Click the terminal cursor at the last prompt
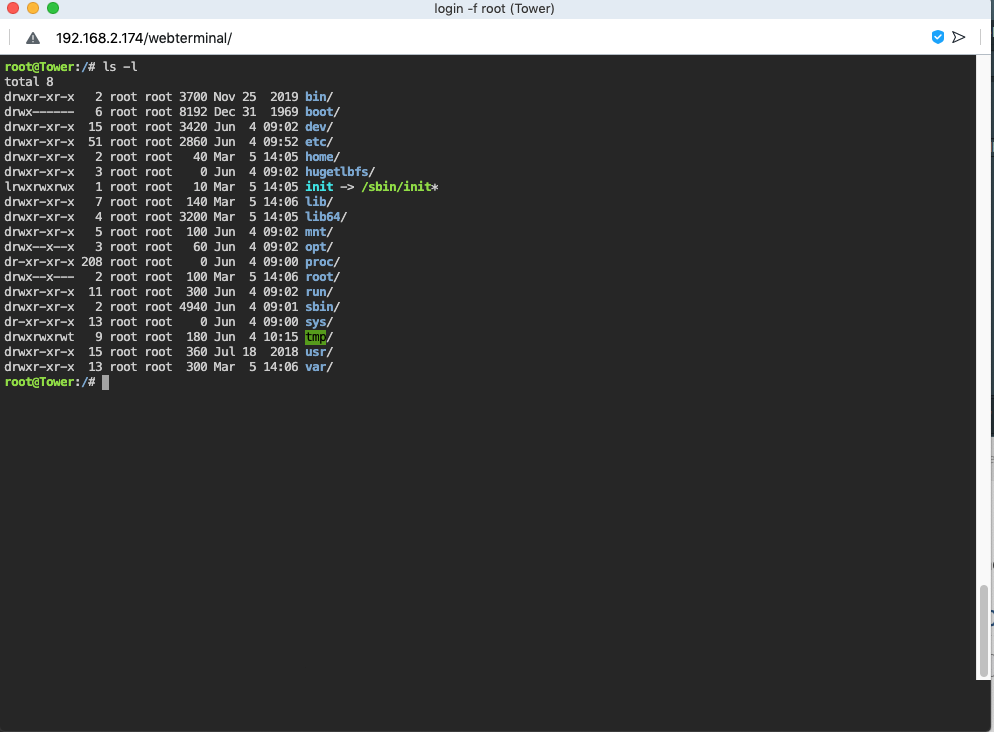The height and width of the screenshot is (732, 994). point(105,382)
